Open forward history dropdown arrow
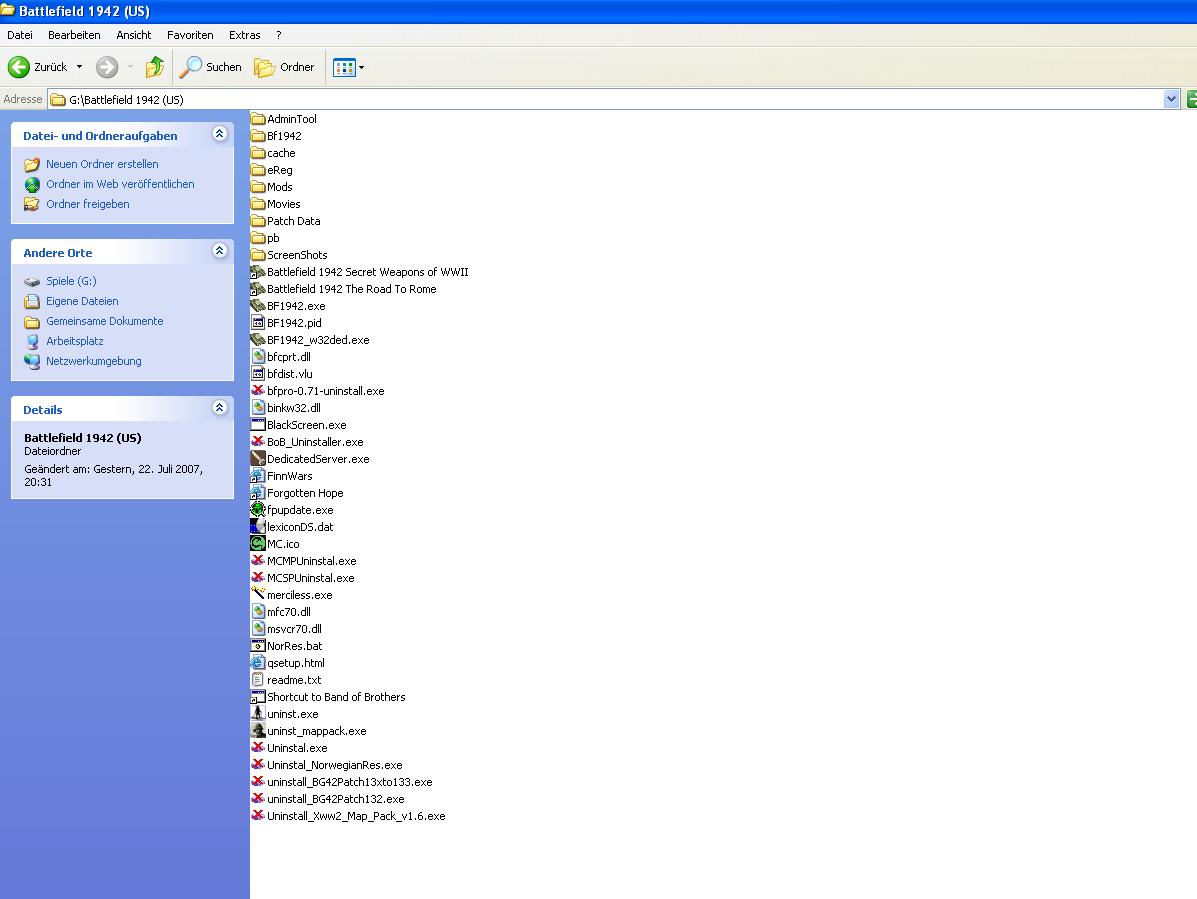The image size is (1197, 899). click(131, 67)
